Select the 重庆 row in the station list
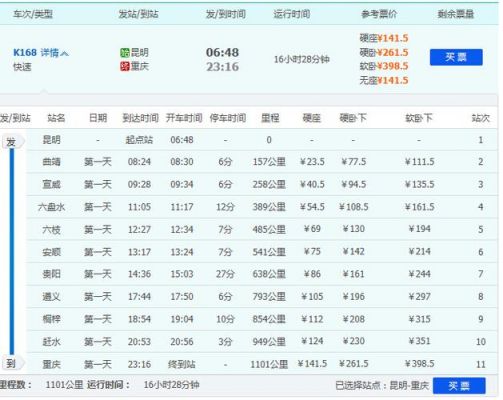This screenshot has height=400, width=503. [x=262, y=364]
